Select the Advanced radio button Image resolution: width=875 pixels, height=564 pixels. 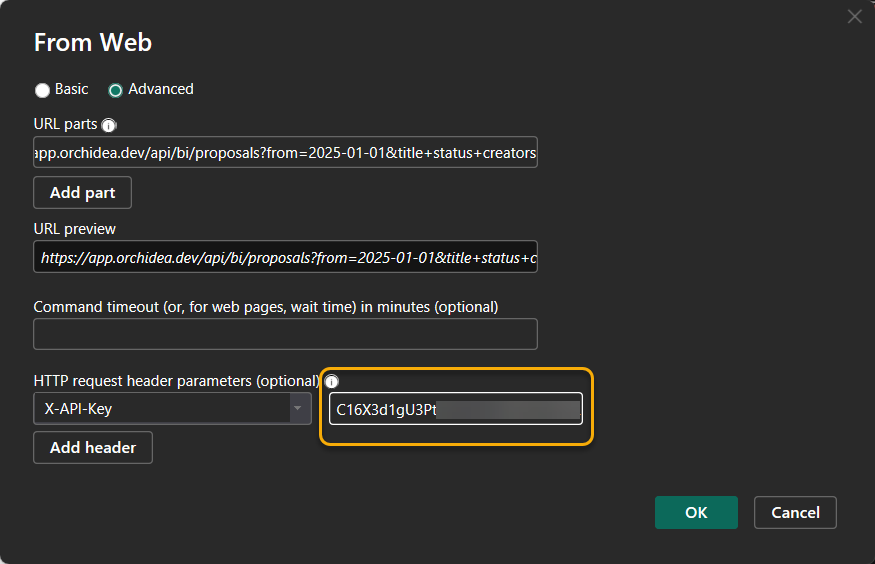pos(115,90)
